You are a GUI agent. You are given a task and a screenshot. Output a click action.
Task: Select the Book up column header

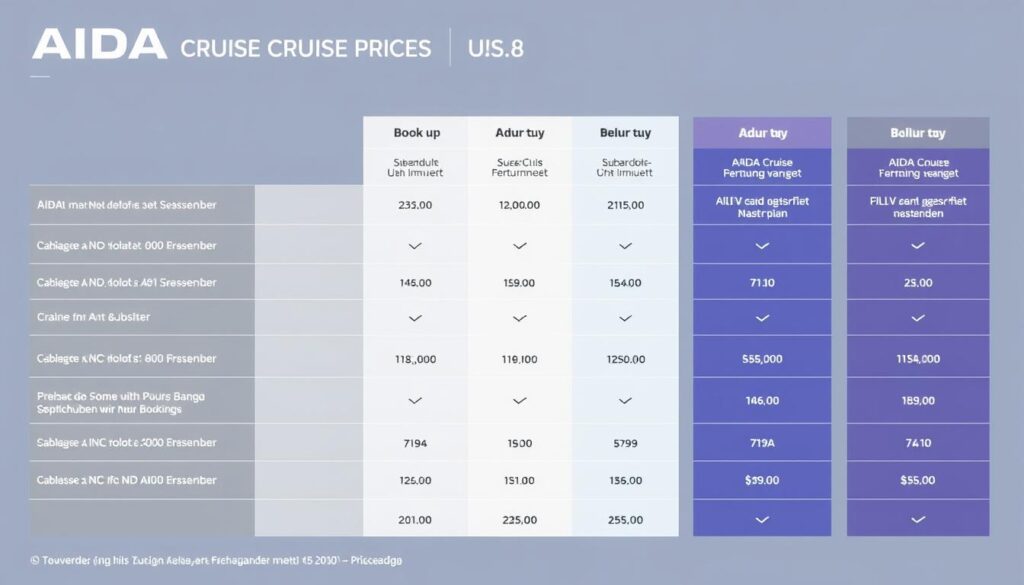pos(416,132)
